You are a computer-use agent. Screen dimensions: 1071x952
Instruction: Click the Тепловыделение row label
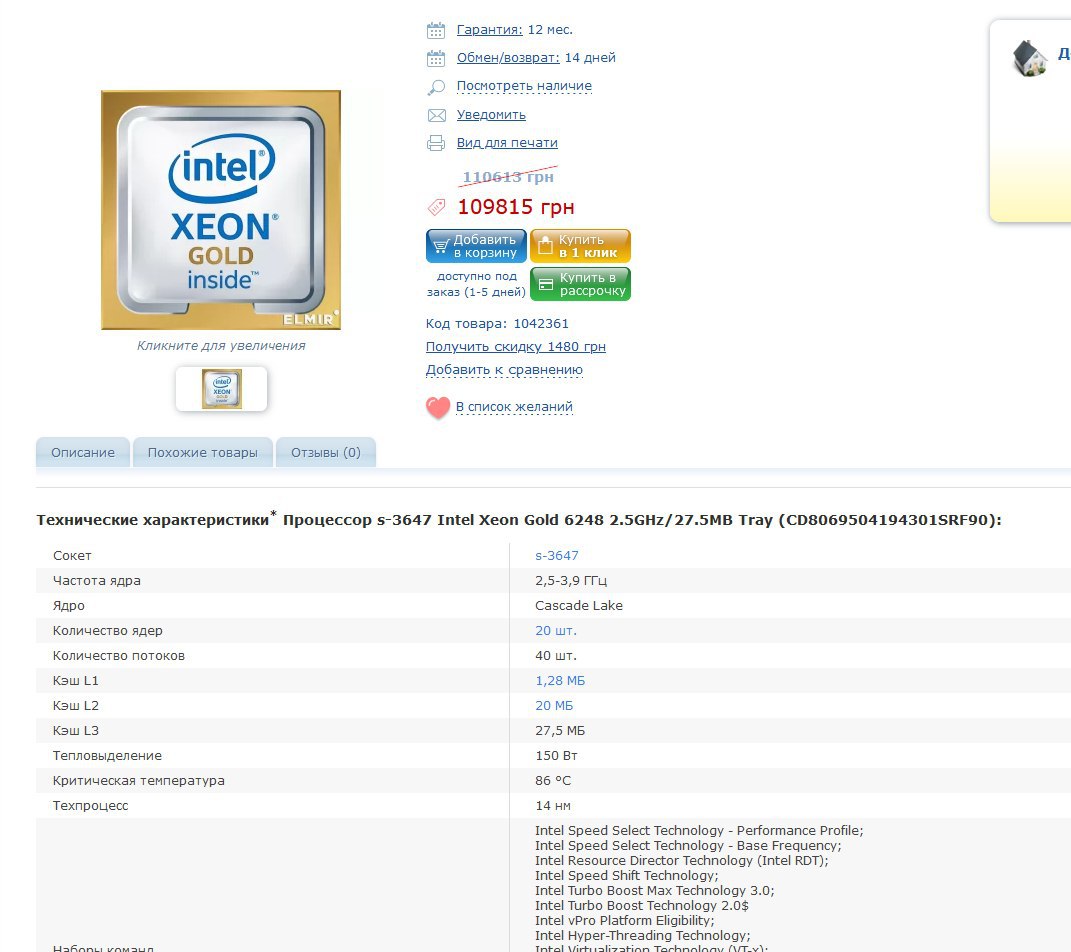pos(107,756)
